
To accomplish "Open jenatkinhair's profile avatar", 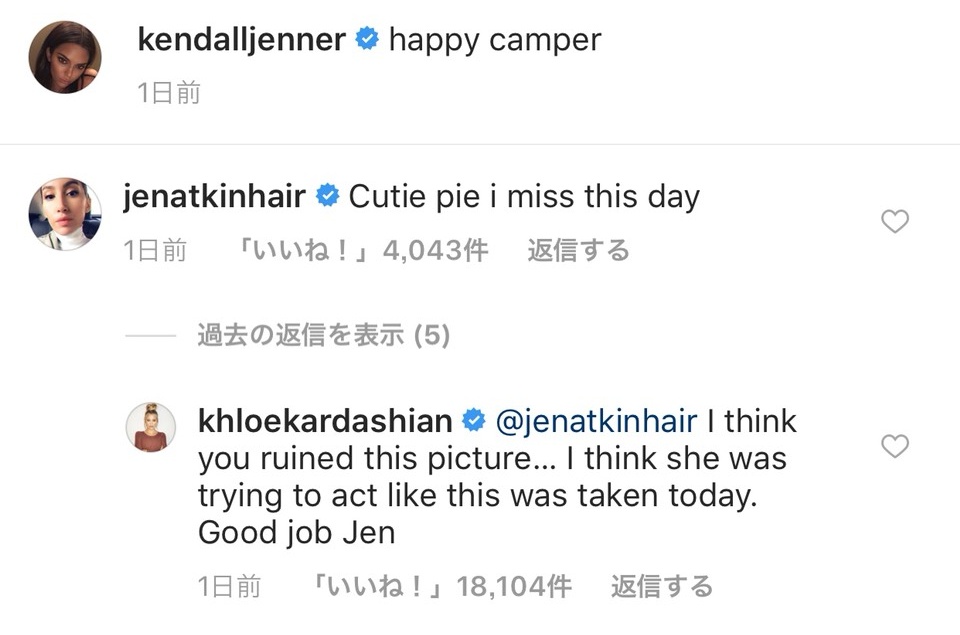I will (65, 214).
